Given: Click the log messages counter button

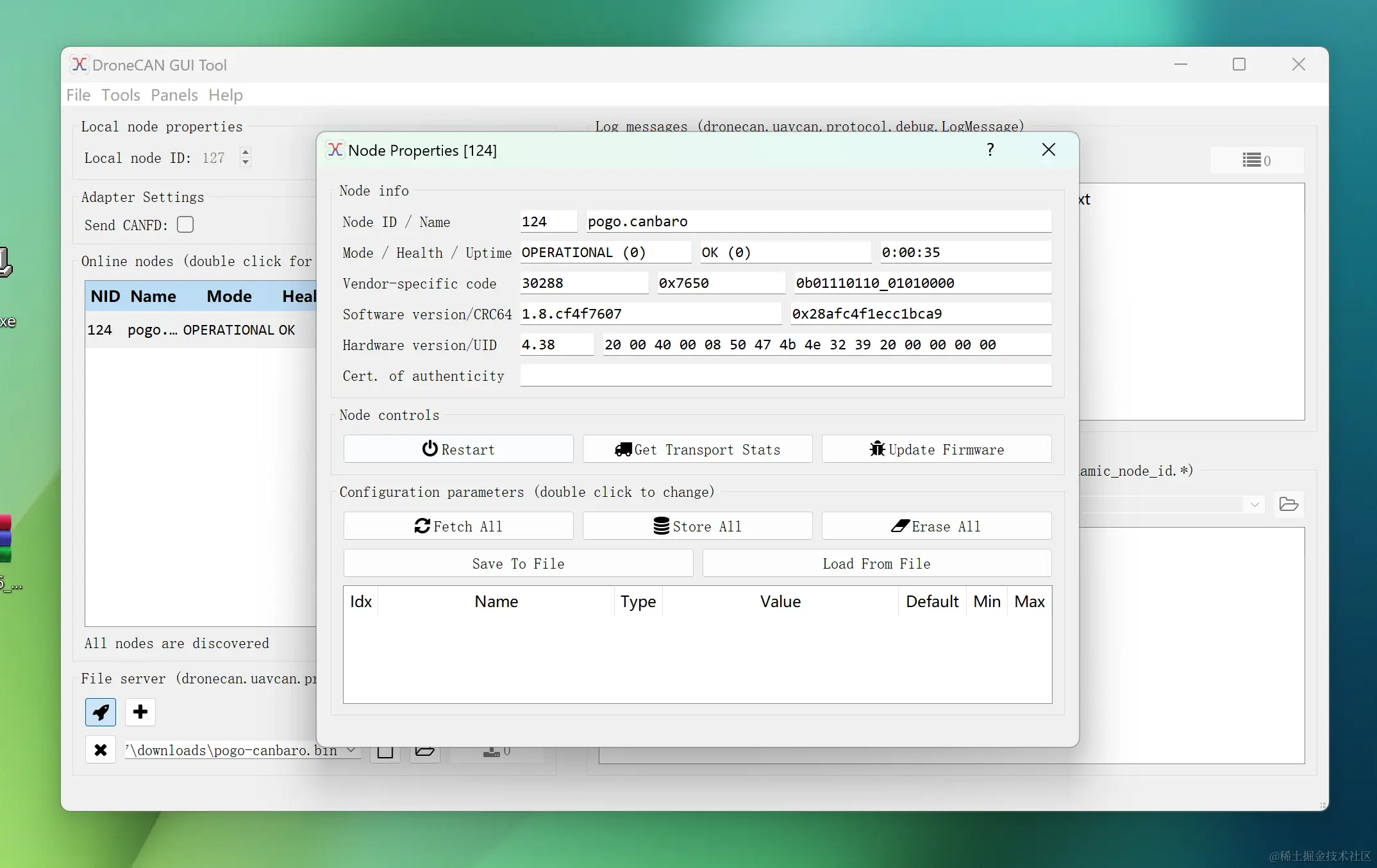Looking at the screenshot, I should (x=1256, y=160).
